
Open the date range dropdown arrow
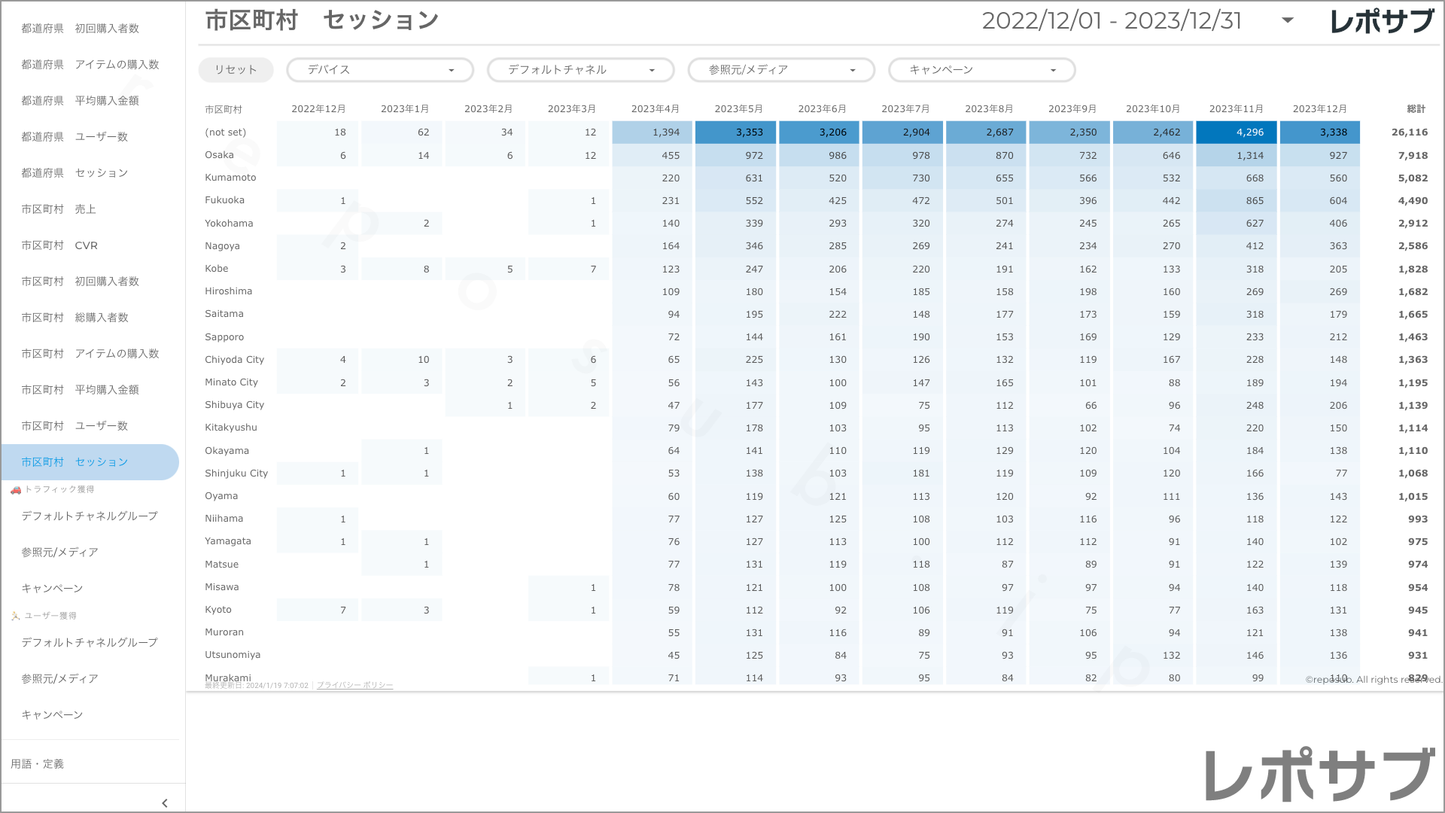[1287, 21]
